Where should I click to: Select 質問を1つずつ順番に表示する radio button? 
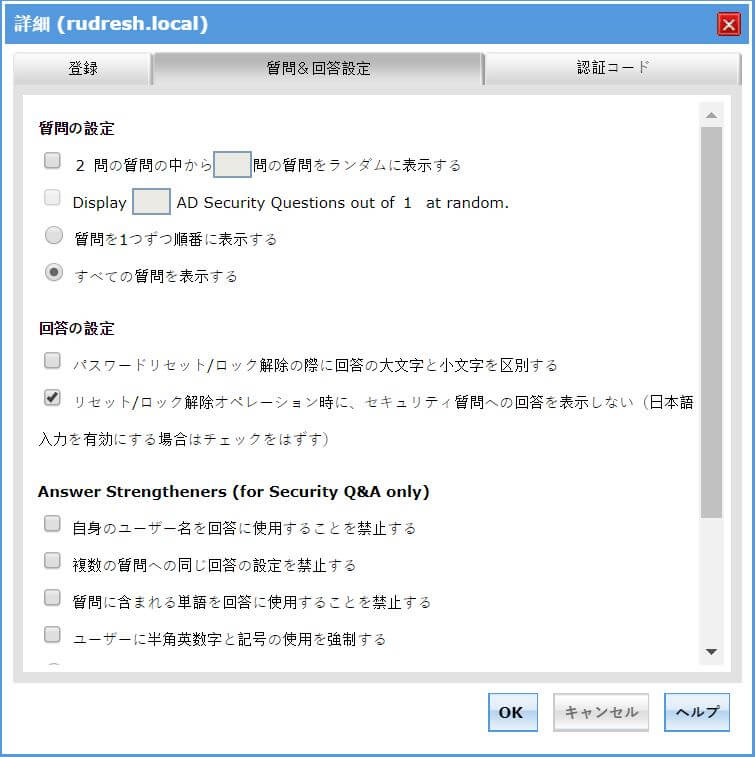tap(54, 236)
